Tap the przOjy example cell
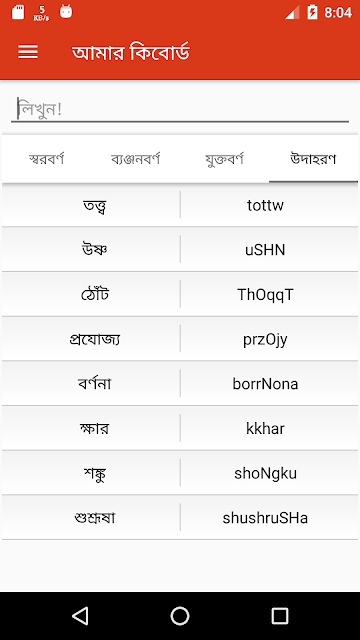The width and height of the screenshot is (360, 640). click(265, 339)
